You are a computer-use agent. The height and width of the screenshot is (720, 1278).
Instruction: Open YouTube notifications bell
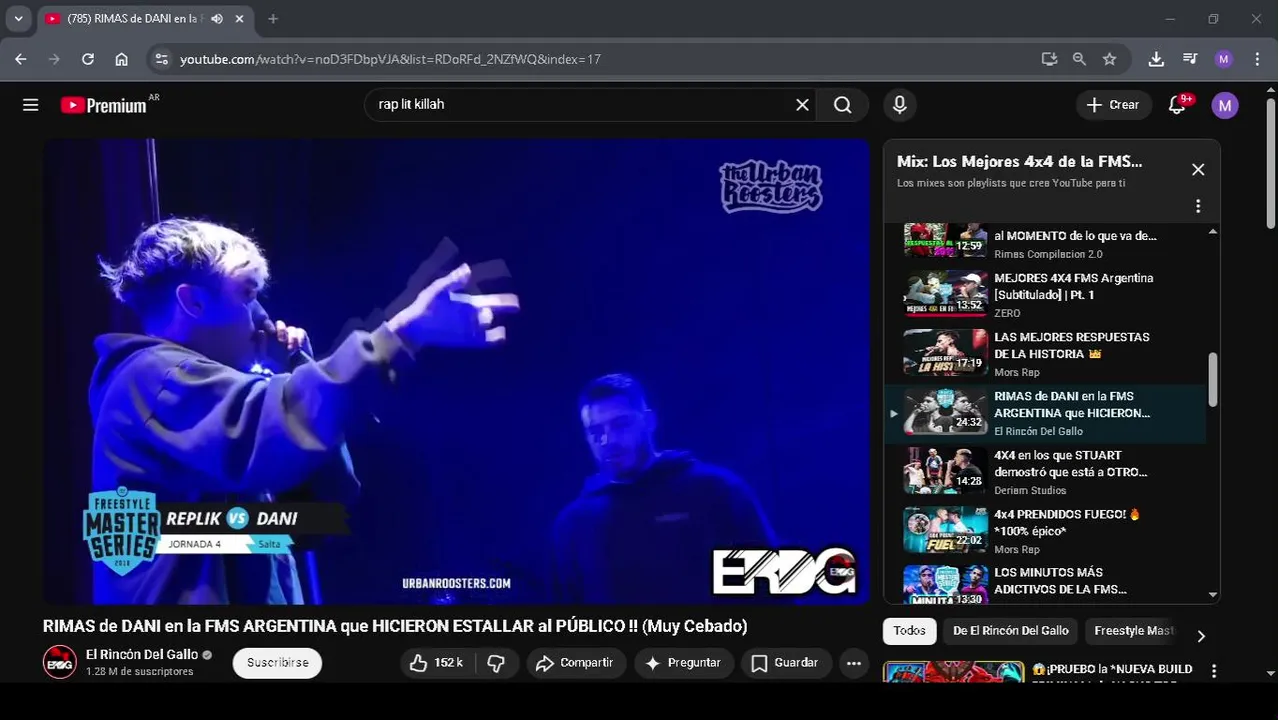(x=1177, y=105)
